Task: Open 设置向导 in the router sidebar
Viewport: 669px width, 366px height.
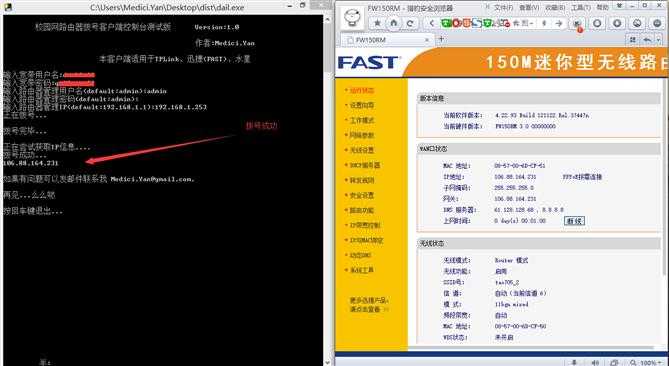Action: click(362, 105)
